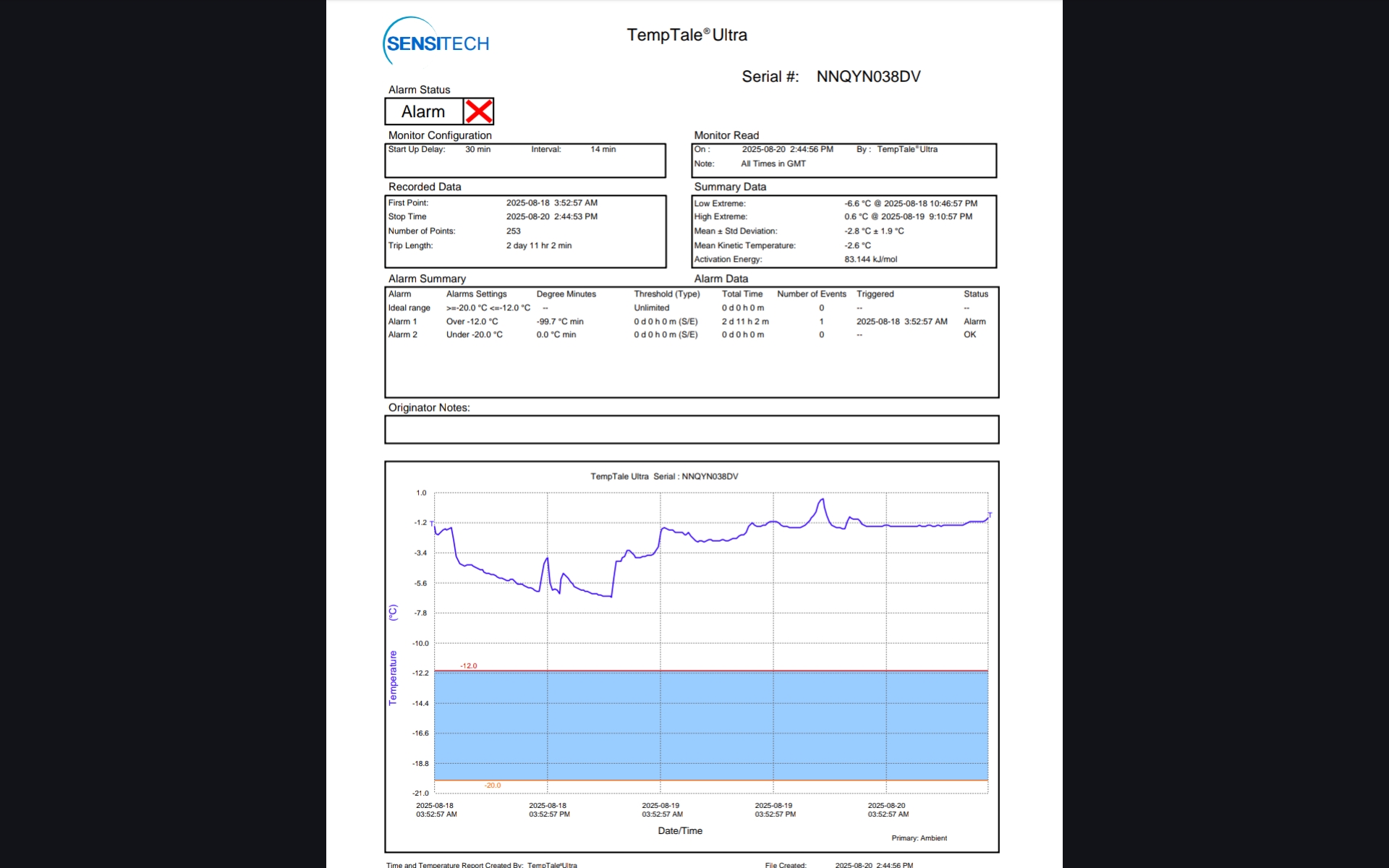The height and width of the screenshot is (868, 1389).
Task: Click the TempTale Ultra page title
Action: point(687,35)
